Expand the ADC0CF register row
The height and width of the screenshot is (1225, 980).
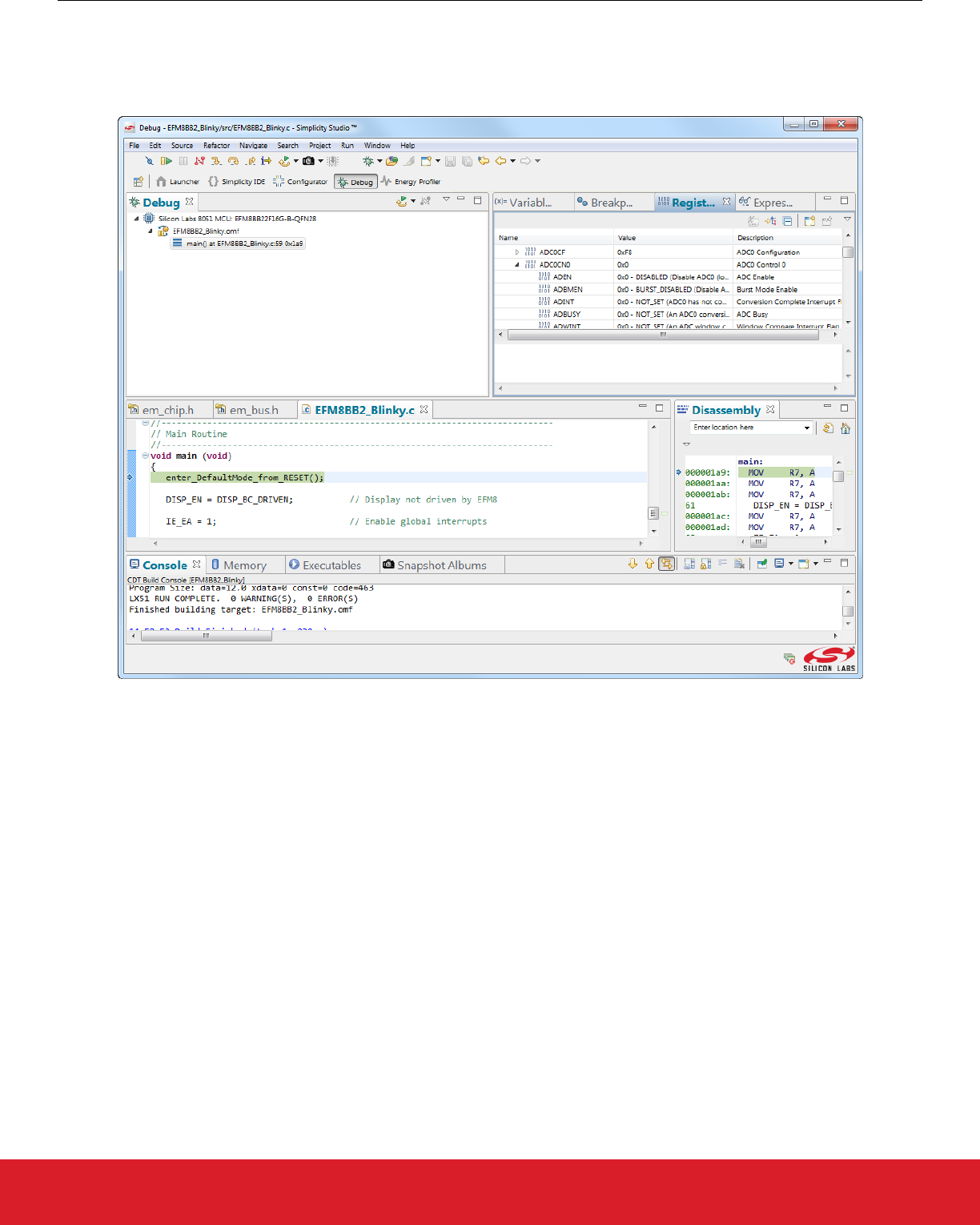click(517, 252)
